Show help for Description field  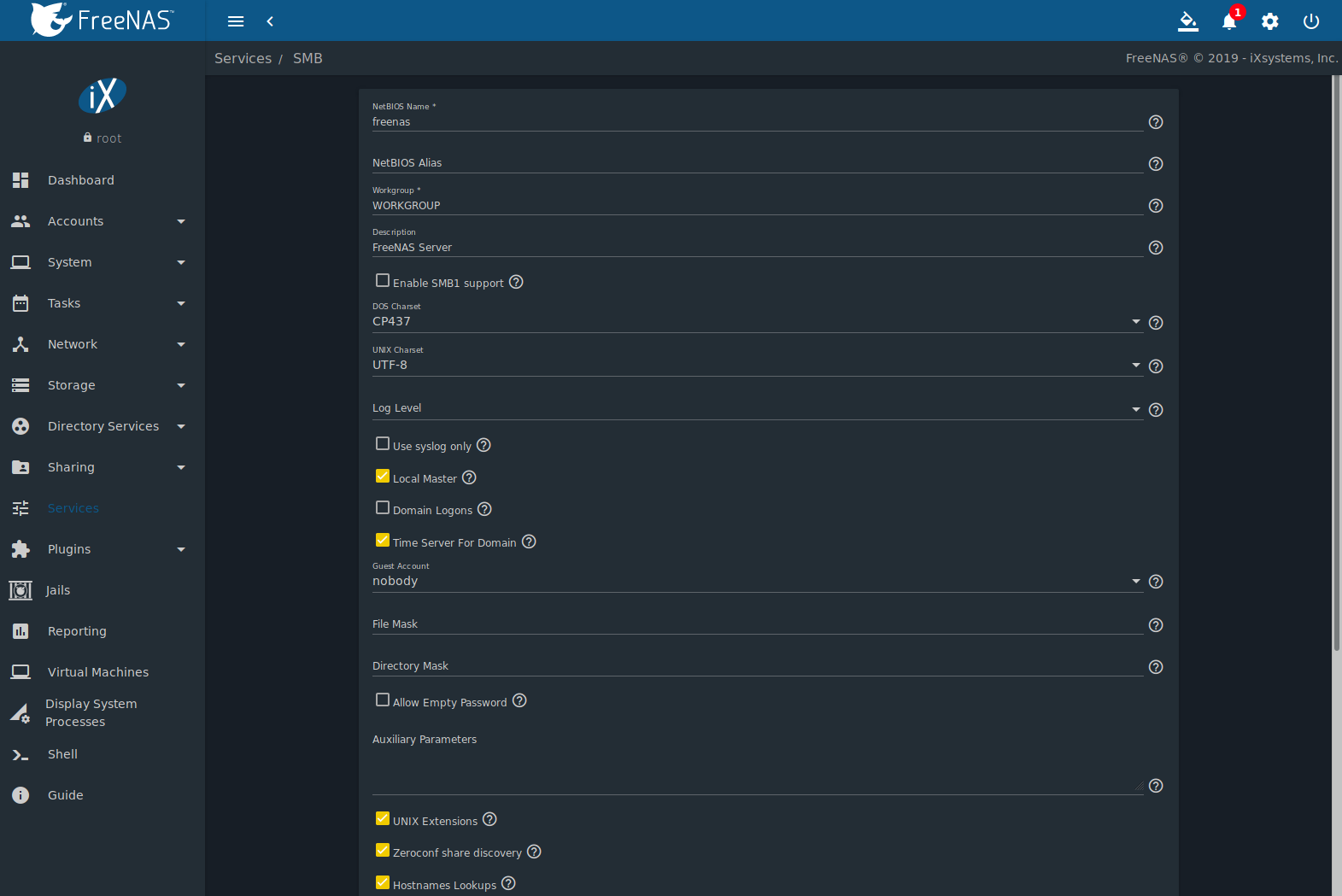pyautogui.click(x=1156, y=248)
